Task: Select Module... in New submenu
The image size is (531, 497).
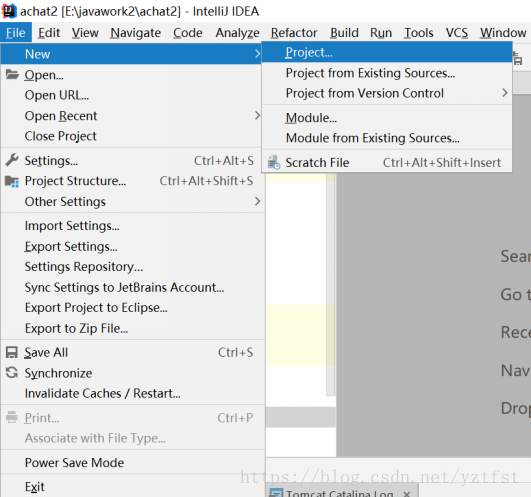Action: [387, 118]
